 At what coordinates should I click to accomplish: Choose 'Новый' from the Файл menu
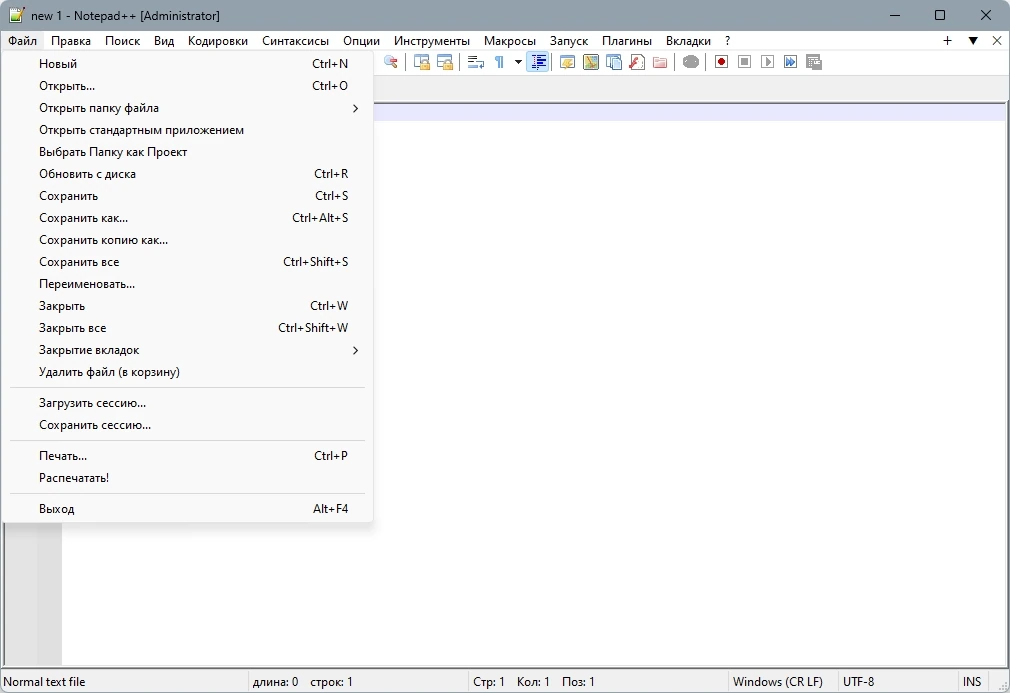pos(187,64)
